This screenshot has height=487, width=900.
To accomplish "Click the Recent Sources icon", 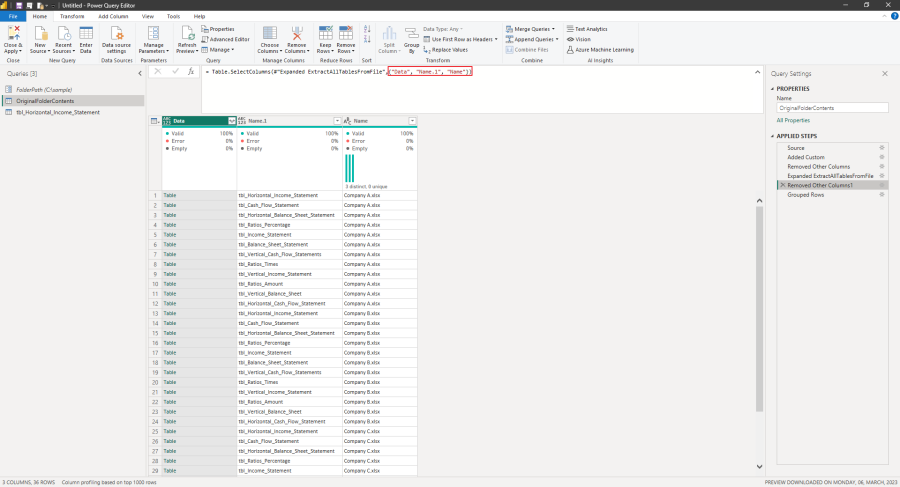I will point(64,33).
